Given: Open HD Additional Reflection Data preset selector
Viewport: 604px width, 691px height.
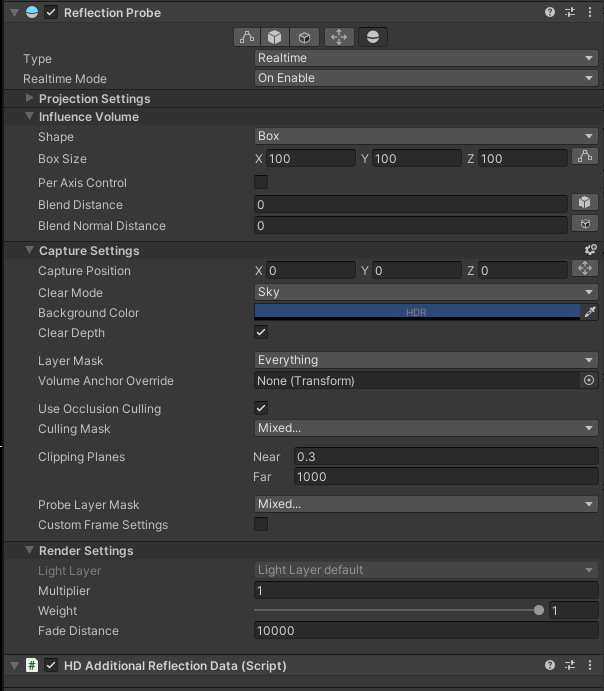Looking at the screenshot, I should click(570, 665).
